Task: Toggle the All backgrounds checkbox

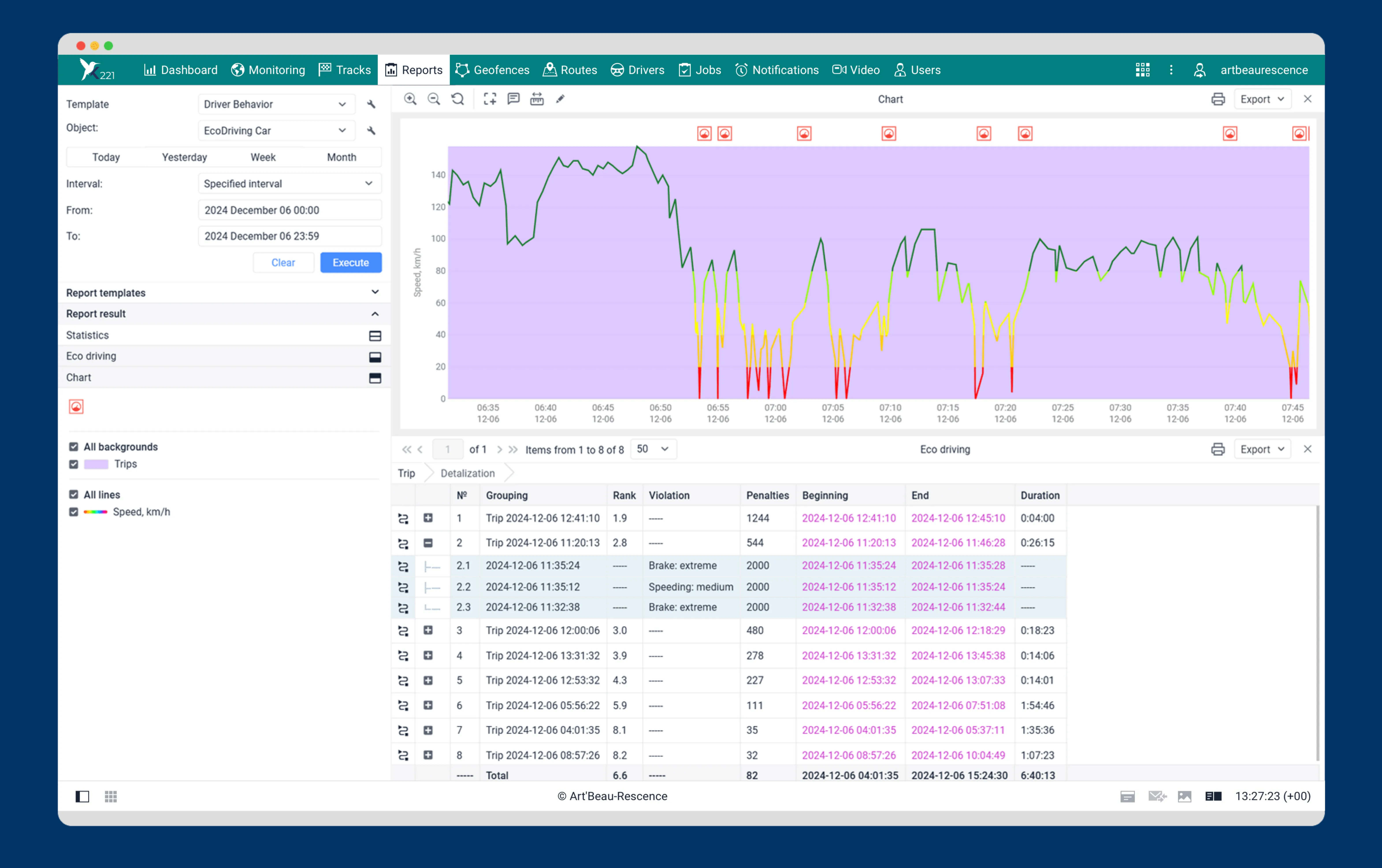Action: coord(73,447)
